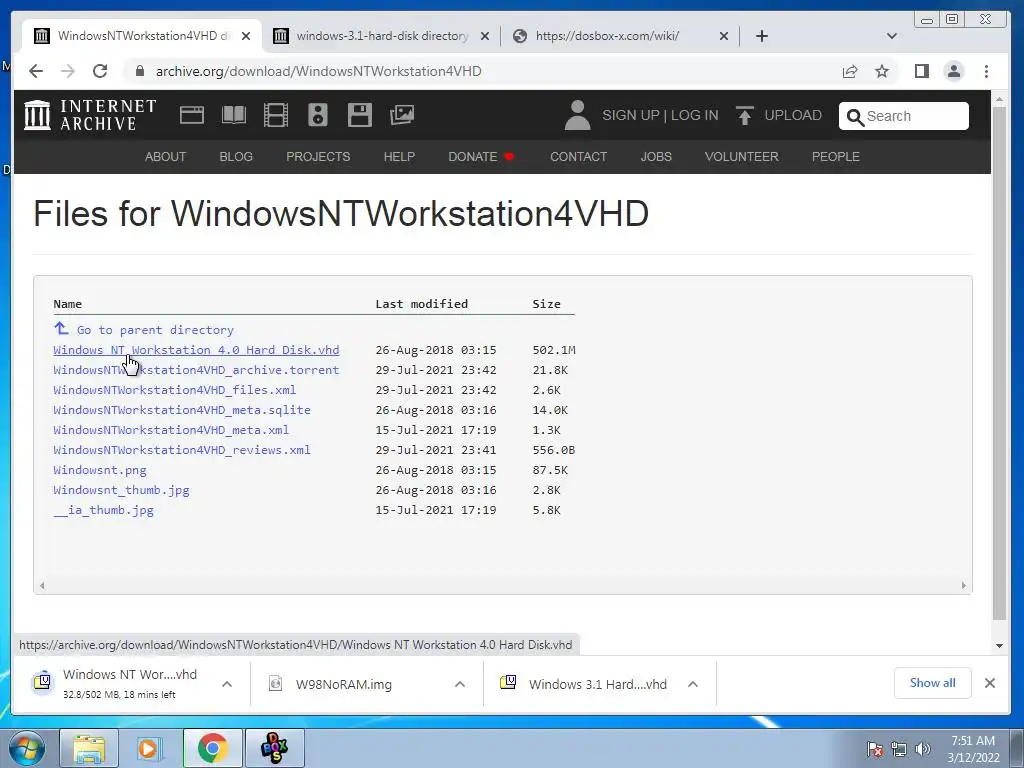Open the tab search dropdown chevron
The image size is (1024, 768).
[891, 36]
